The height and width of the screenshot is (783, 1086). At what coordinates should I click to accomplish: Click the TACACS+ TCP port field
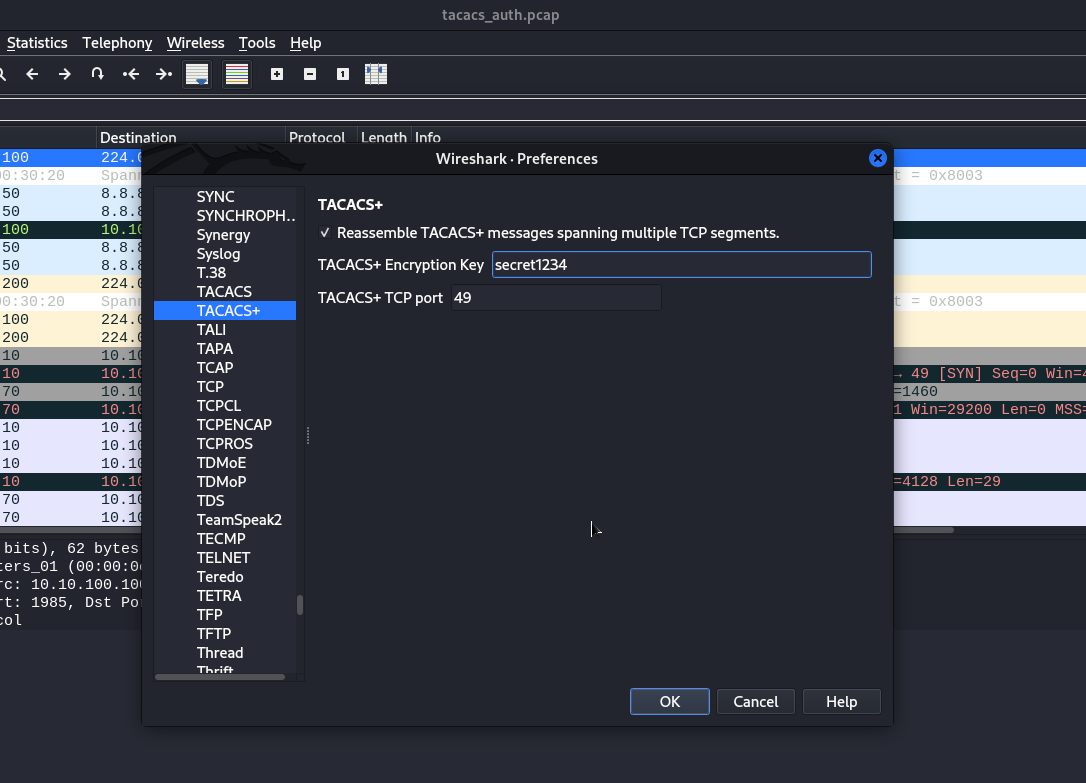tap(556, 298)
